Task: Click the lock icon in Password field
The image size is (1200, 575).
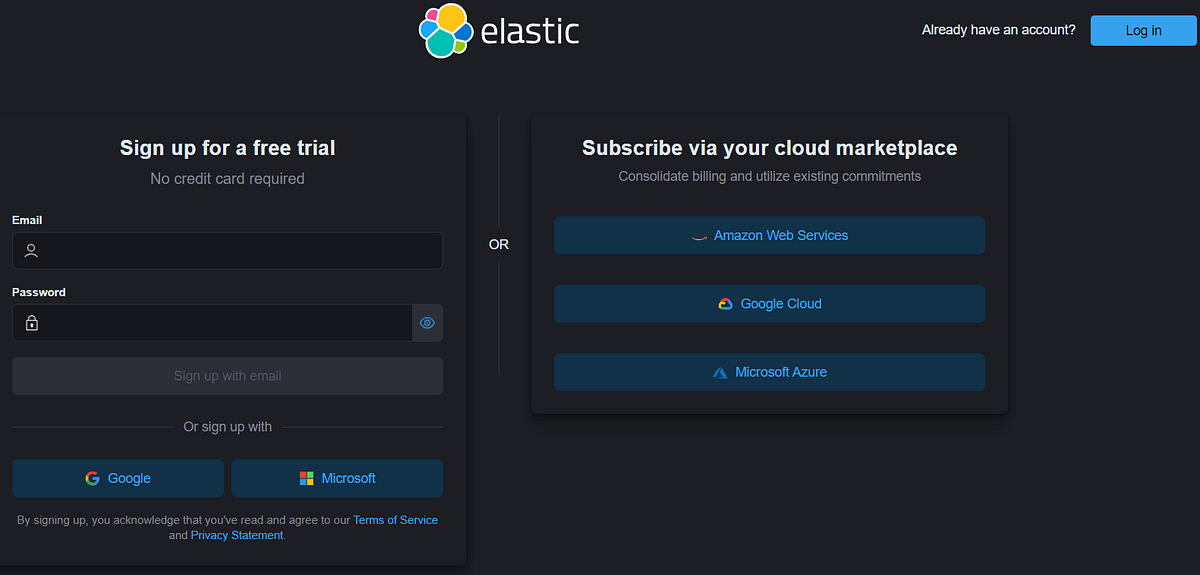Action: [x=32, y=323]
